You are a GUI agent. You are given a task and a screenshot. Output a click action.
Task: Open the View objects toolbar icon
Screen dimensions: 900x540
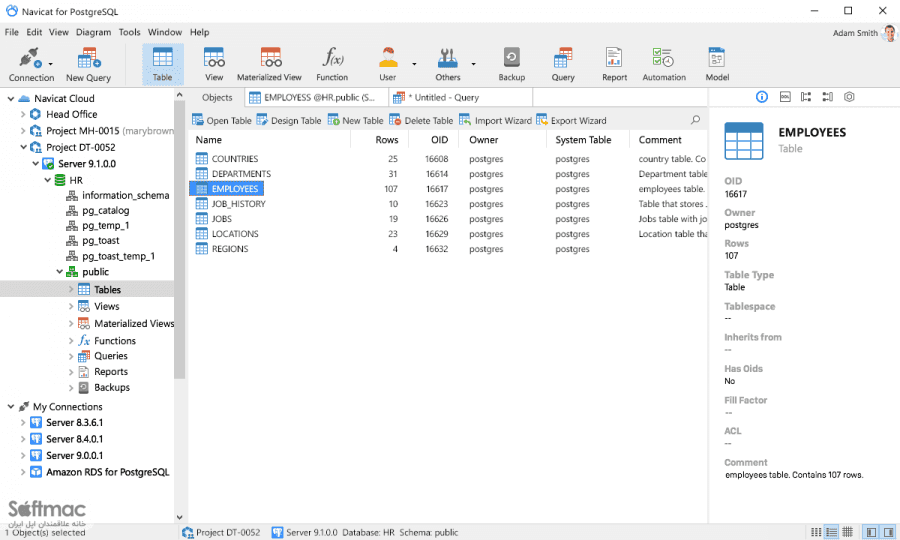click(214, 64)
